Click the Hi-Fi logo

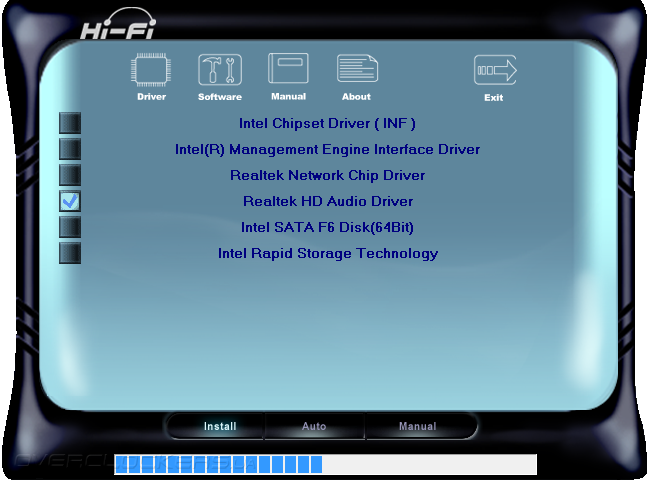coord(118,24)
